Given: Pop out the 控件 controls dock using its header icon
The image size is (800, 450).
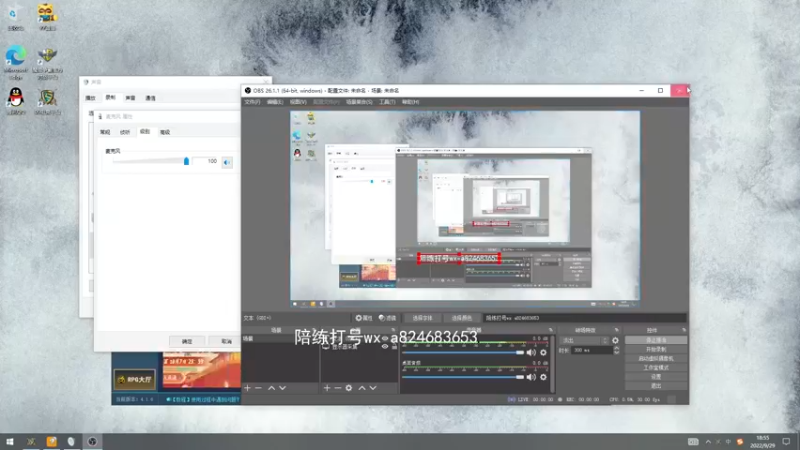Looking at the screenshot, I should pyautogui.click(x=684, y=330).
